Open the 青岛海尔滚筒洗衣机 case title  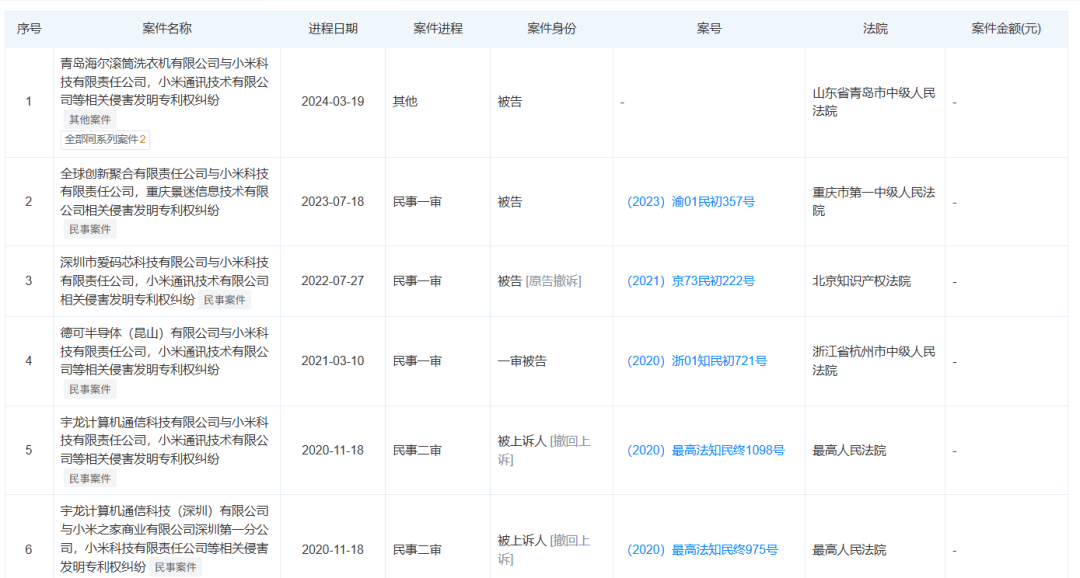[x=165, y=82]
